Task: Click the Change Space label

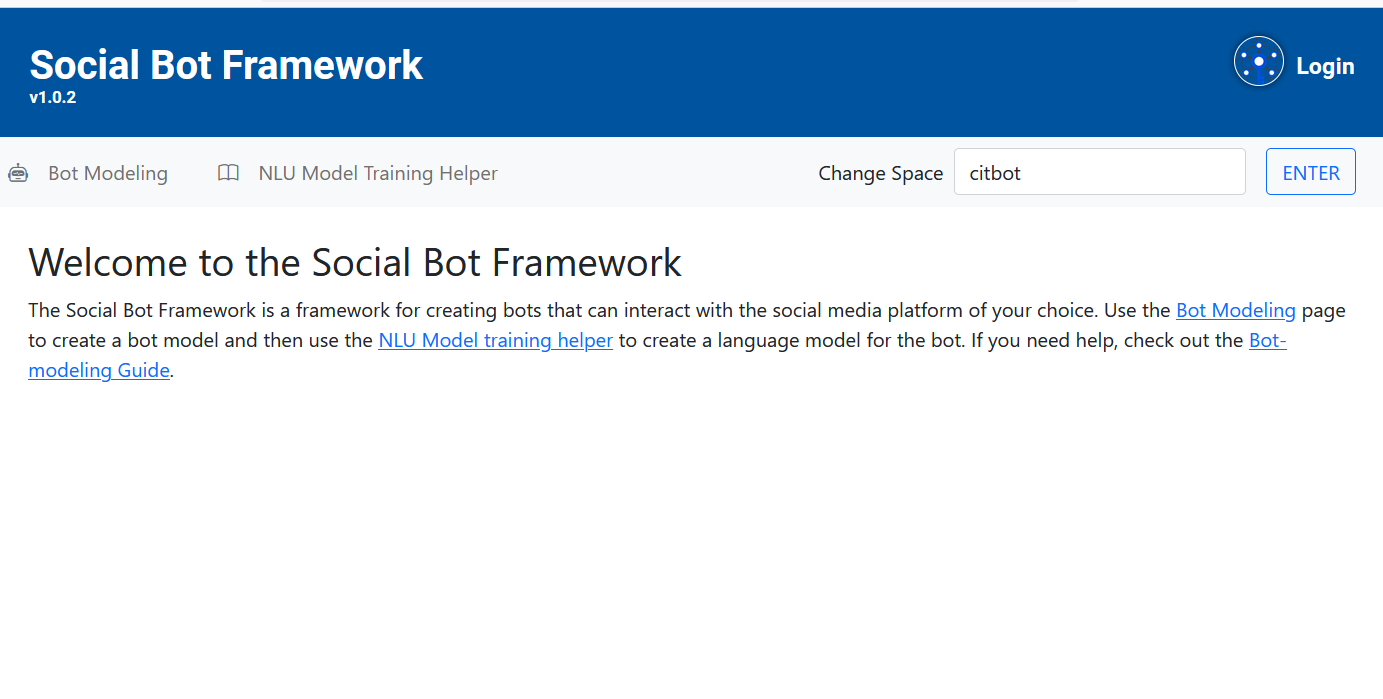Action: (x=880, y=173)
